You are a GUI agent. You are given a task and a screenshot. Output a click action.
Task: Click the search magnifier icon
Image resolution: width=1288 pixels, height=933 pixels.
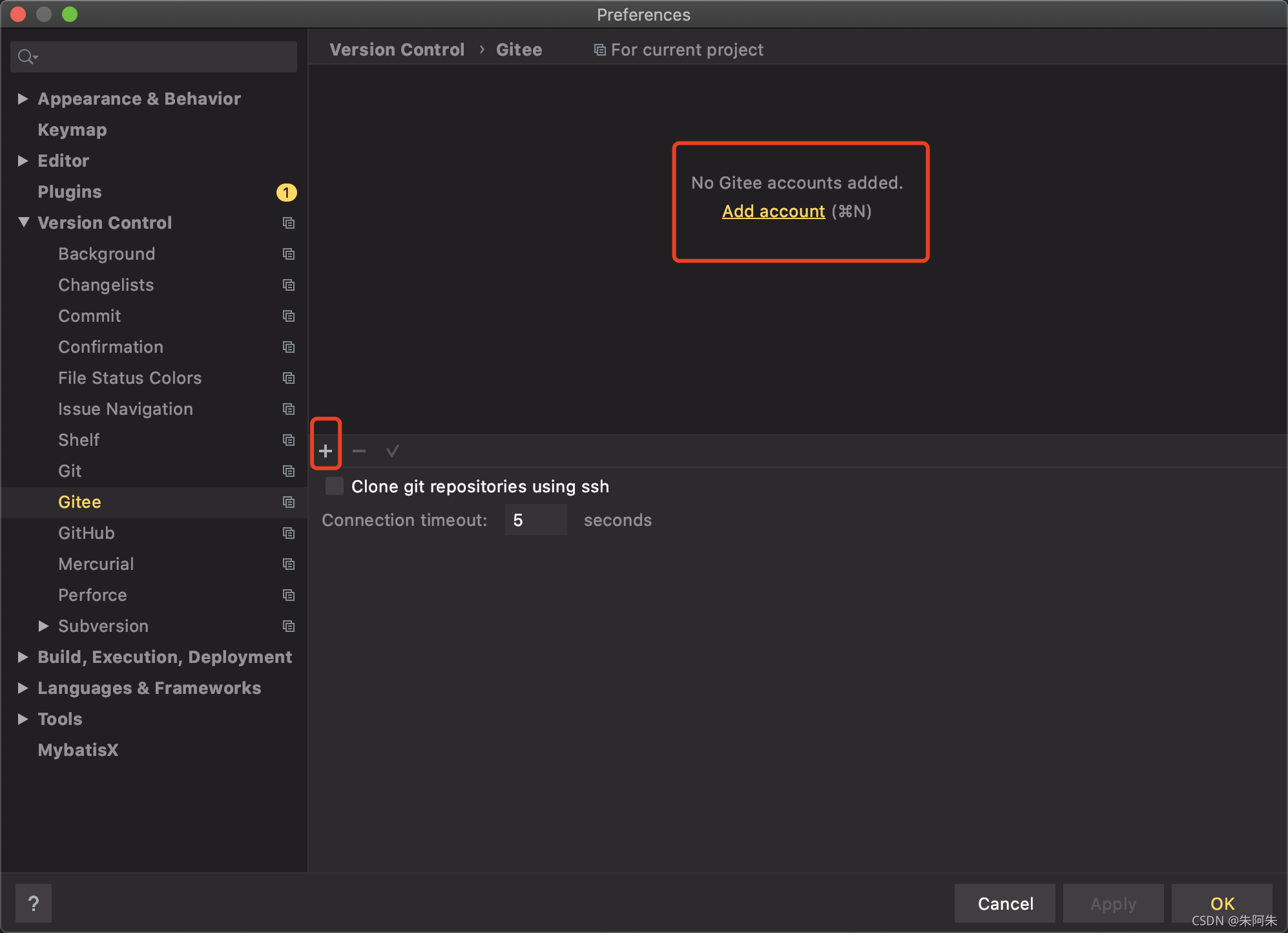click(x=27, y=57)
